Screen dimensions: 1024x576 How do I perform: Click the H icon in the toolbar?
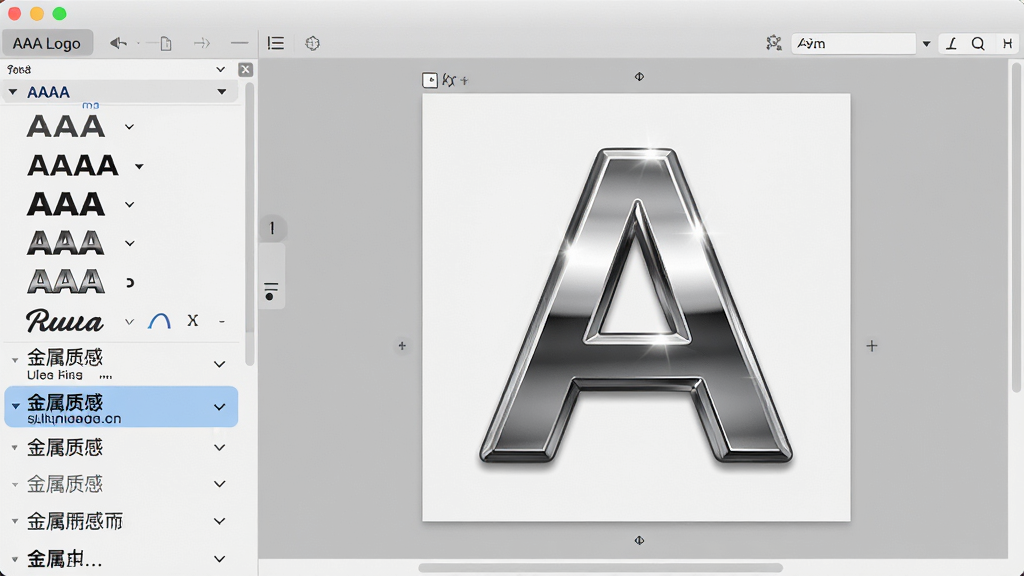point(1008,44)
